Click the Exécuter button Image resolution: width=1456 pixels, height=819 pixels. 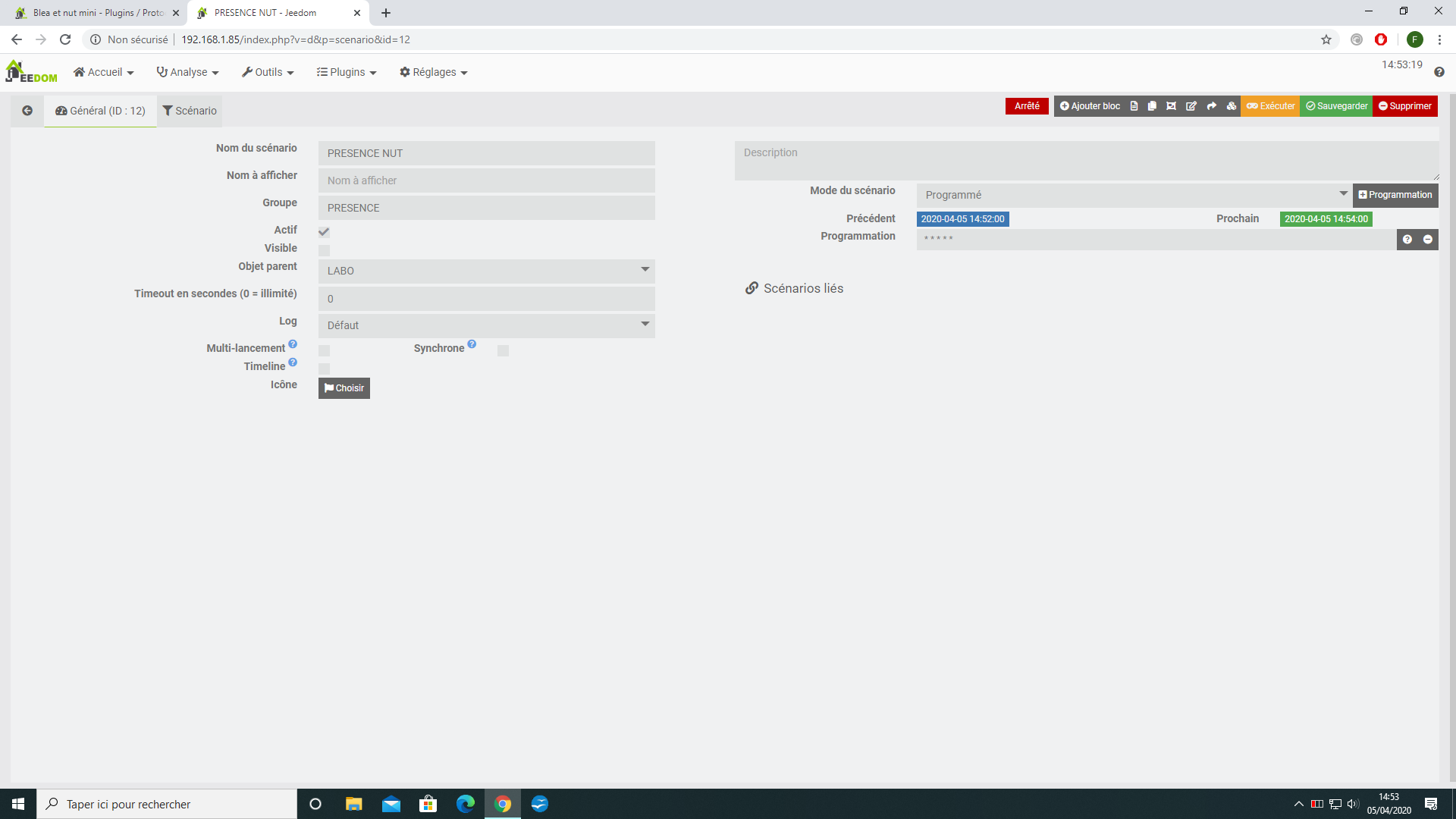1270,106
